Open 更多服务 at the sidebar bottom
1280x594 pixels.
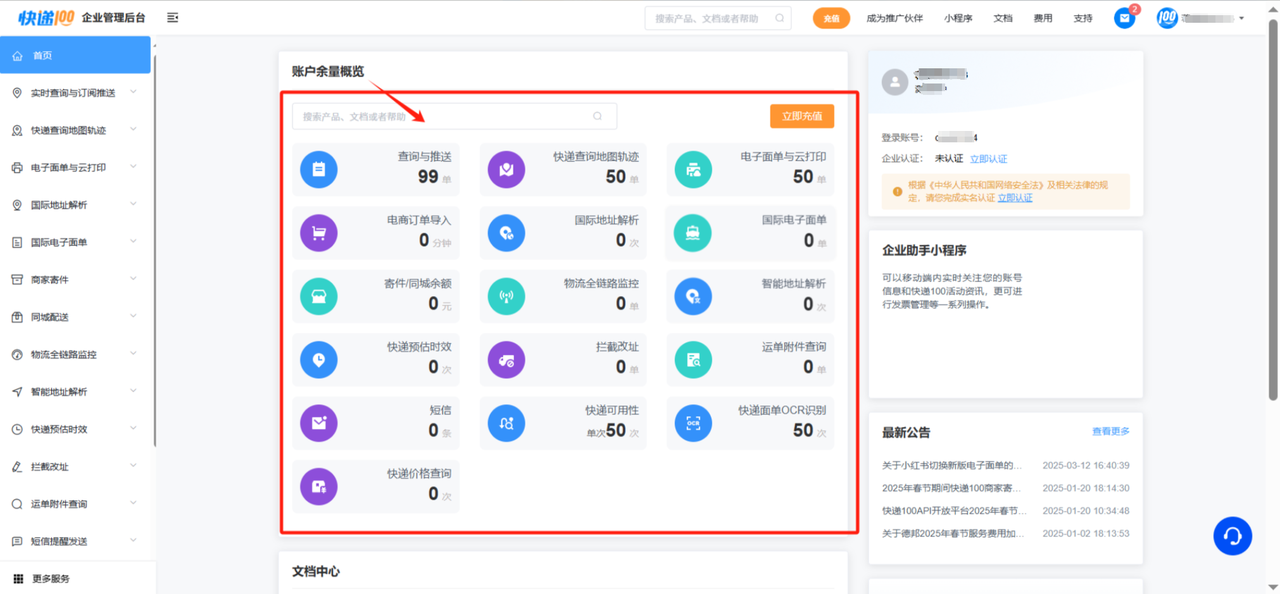click(77, 578)
